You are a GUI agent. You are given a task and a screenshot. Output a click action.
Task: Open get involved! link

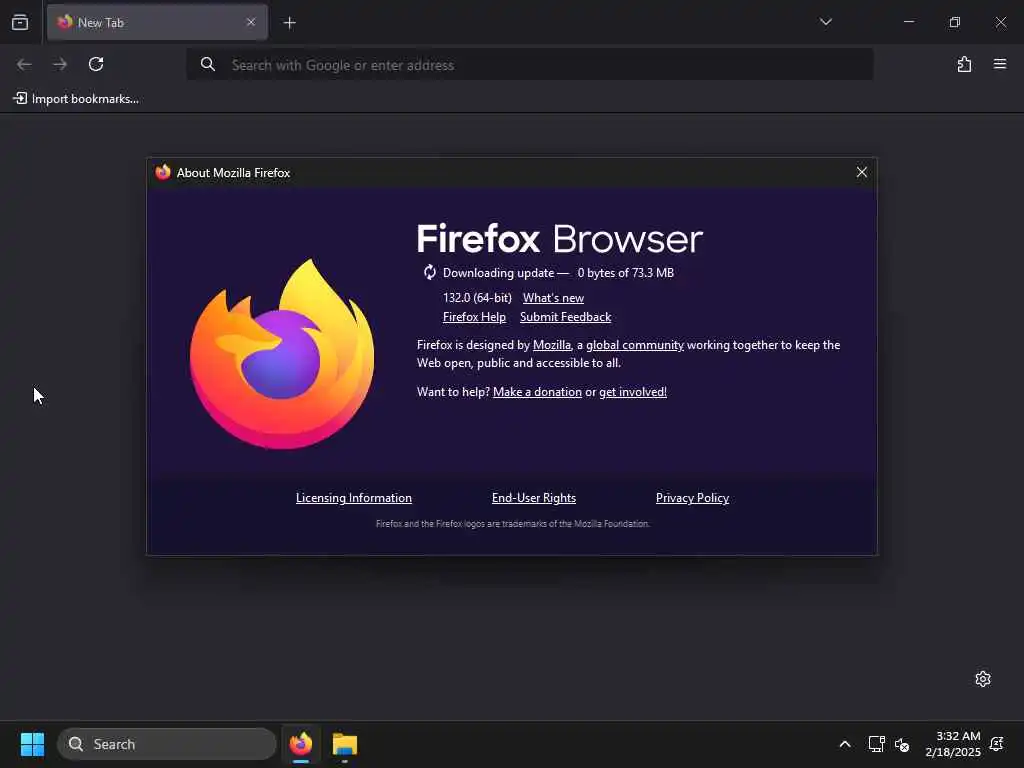pos(633,392)
